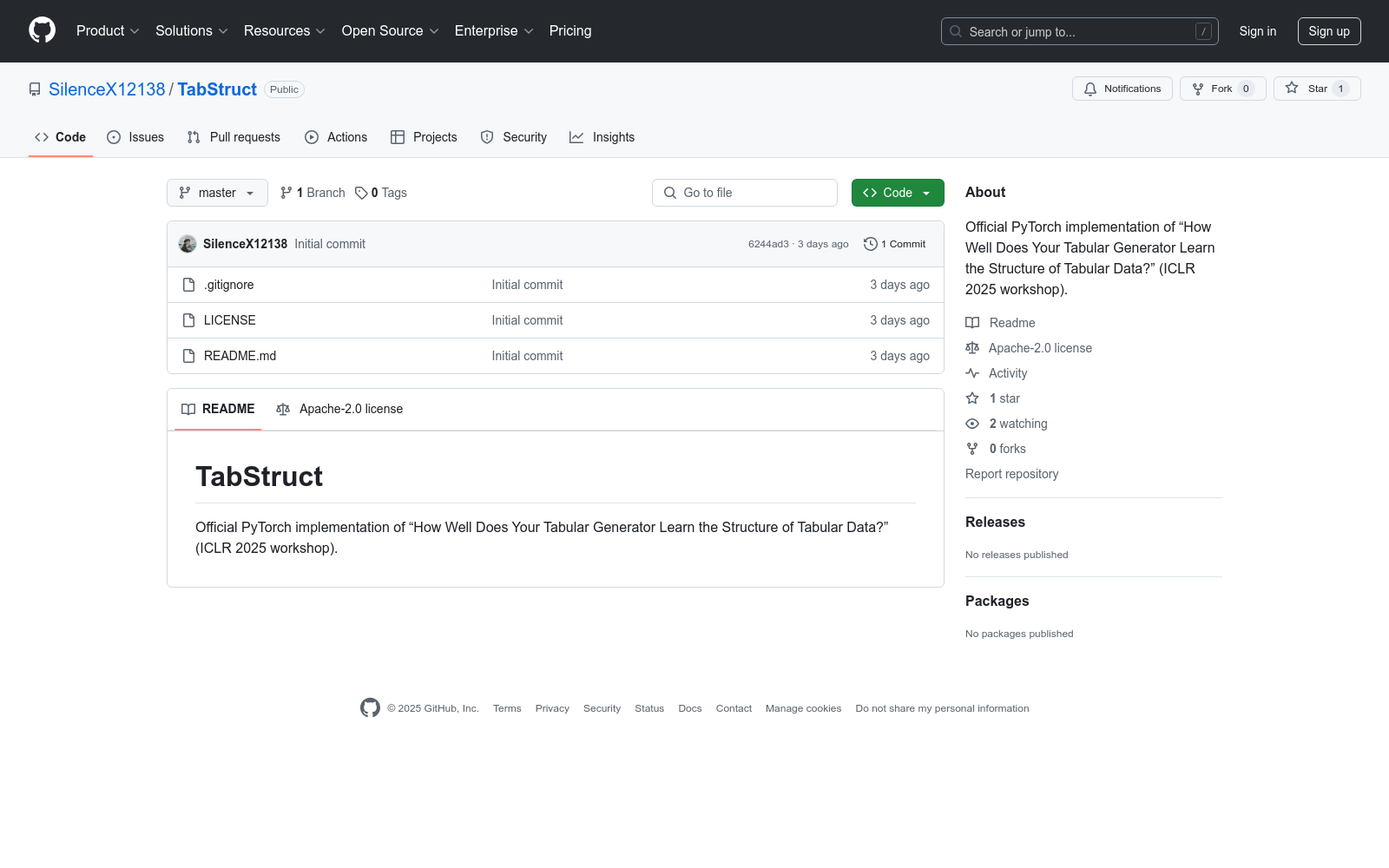Image resolution: width=1389 pixels, height=868 pixels.
Task: Switch to the Apache-2.0 license tab
Action: tap(339, 409)
